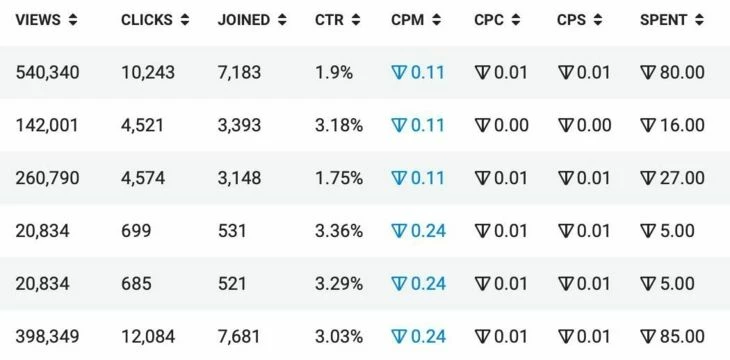This screenshot has width=730, height=360.
Task: Click the TON icon beside 27.00 spent
Action: 648,178
